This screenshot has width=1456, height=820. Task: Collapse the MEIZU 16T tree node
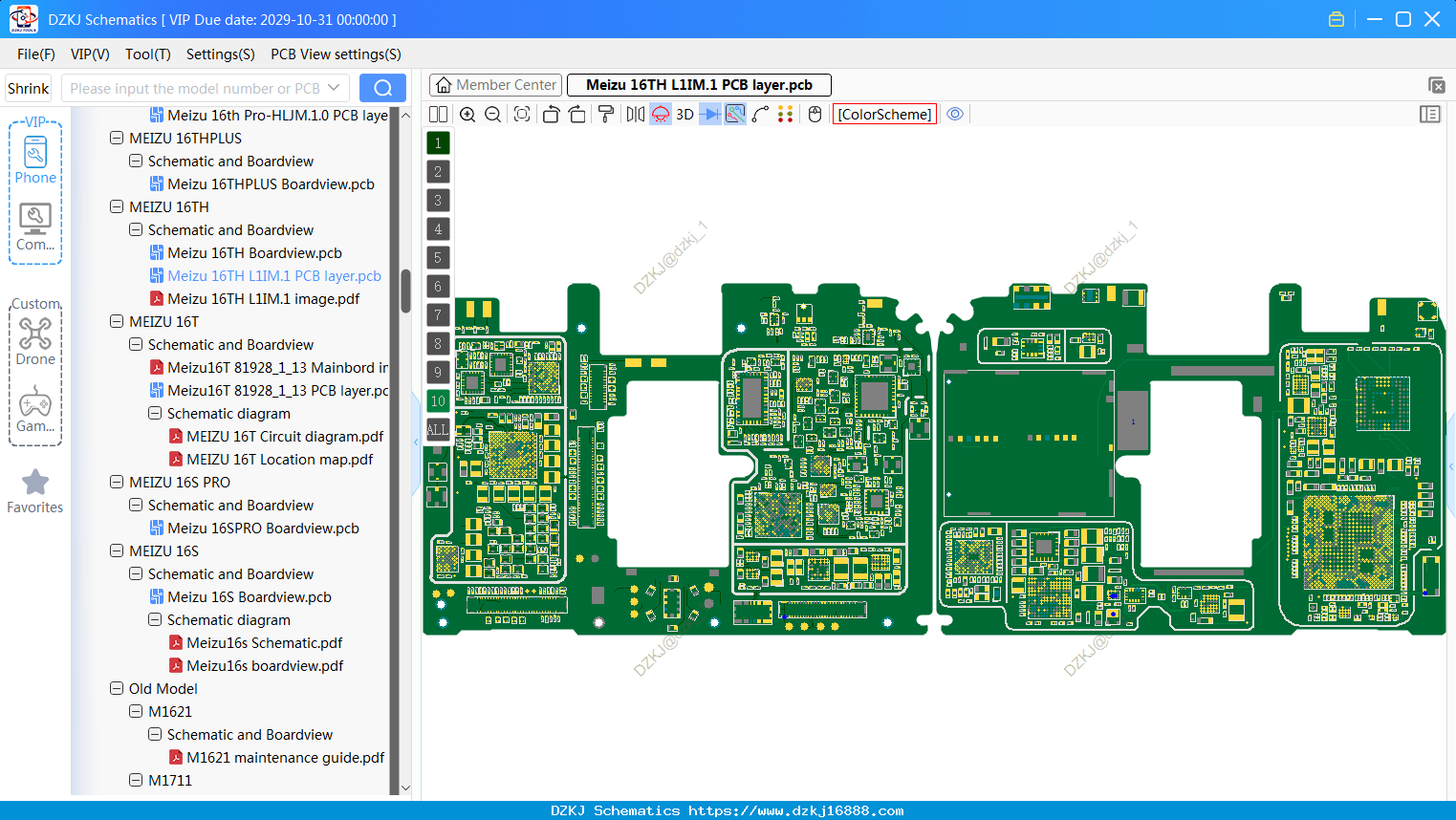pos(117,321)
